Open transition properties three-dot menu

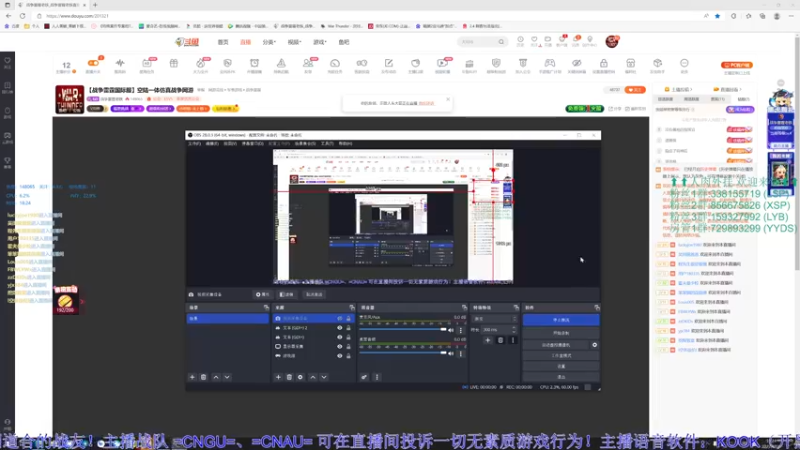click(x=513, y=340)
